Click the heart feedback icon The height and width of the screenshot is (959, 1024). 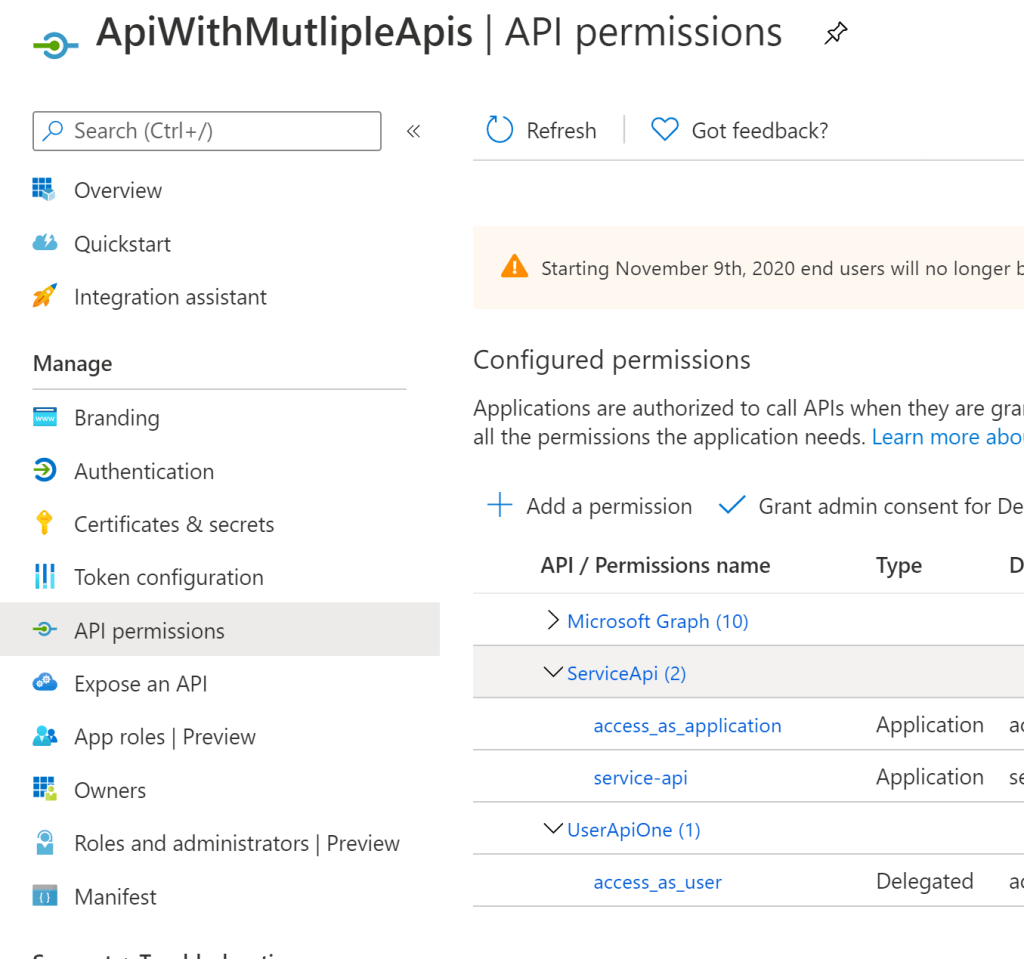[x=665, y=129]
